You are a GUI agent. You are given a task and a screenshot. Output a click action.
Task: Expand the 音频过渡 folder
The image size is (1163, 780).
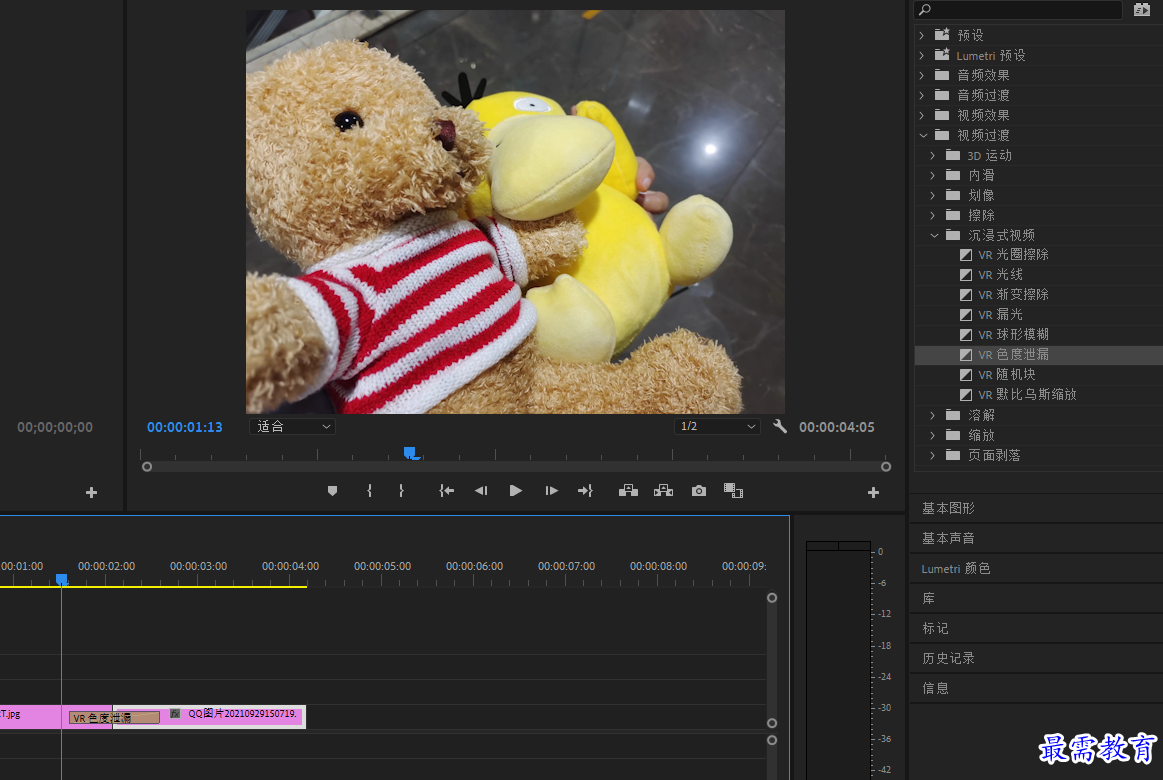pos(922,95)
